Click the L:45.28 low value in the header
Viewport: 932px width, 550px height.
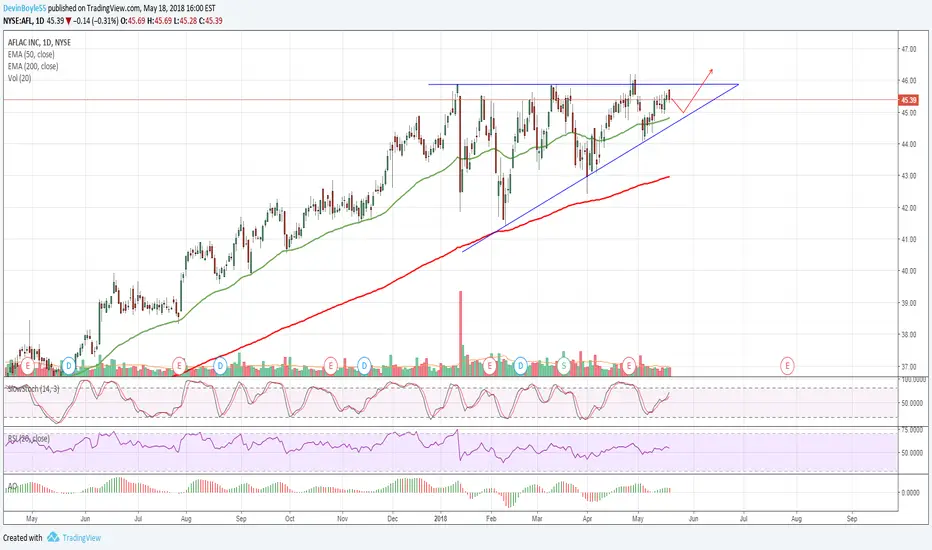point(184,21)
